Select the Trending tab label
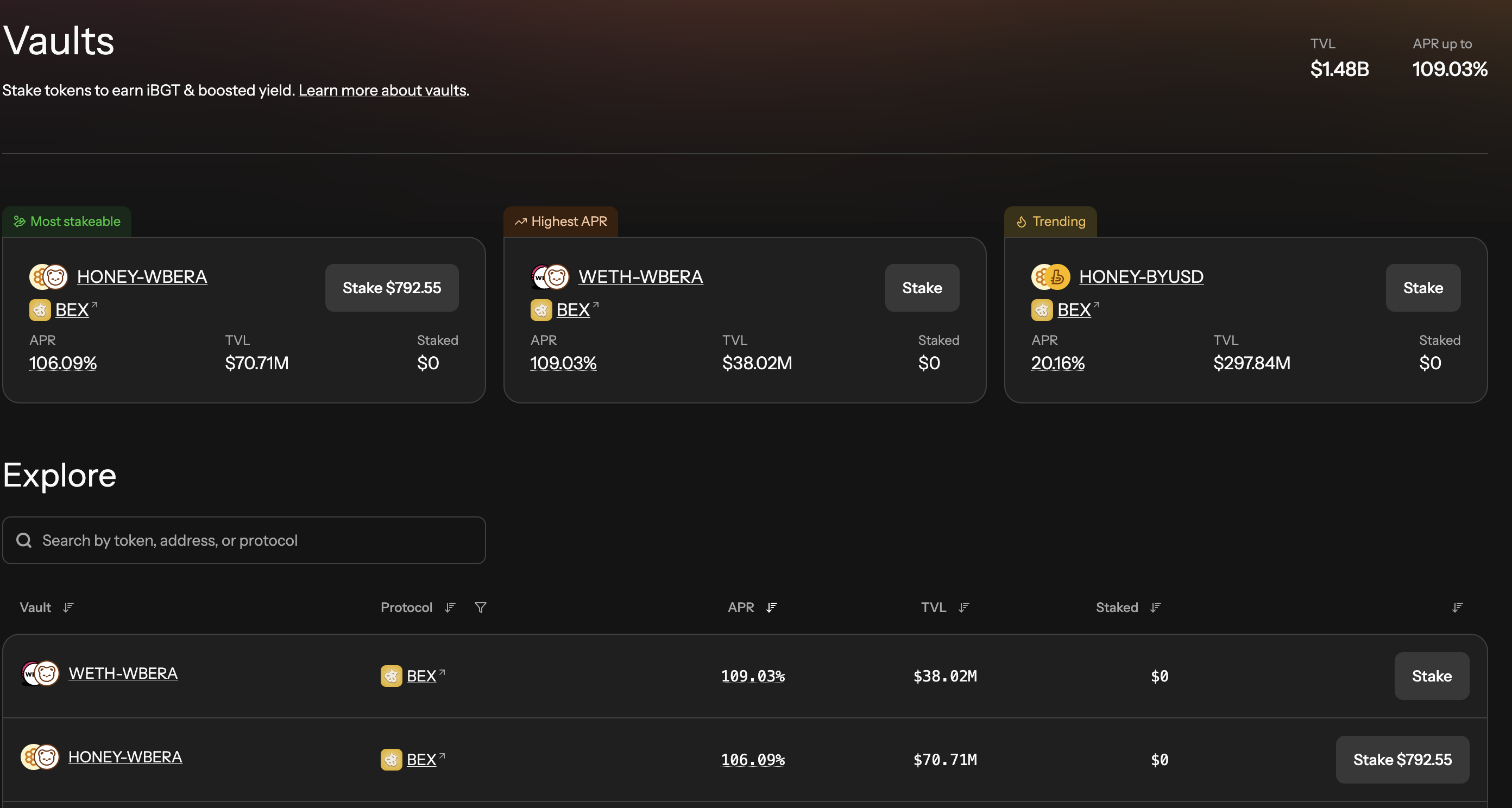The image size is (1512, 808). (1051, 221)
